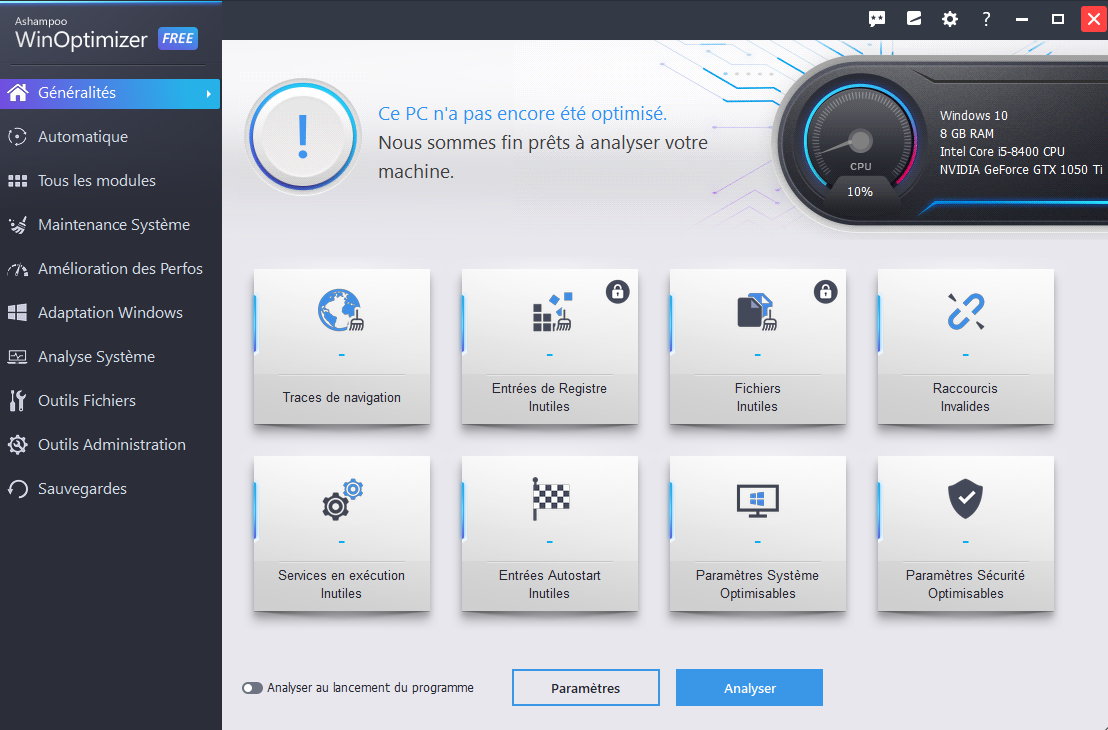Click the Paramètres Sécurité shield icon
The height and width of the screenshot is (730, 1108).
coord(965,498)
